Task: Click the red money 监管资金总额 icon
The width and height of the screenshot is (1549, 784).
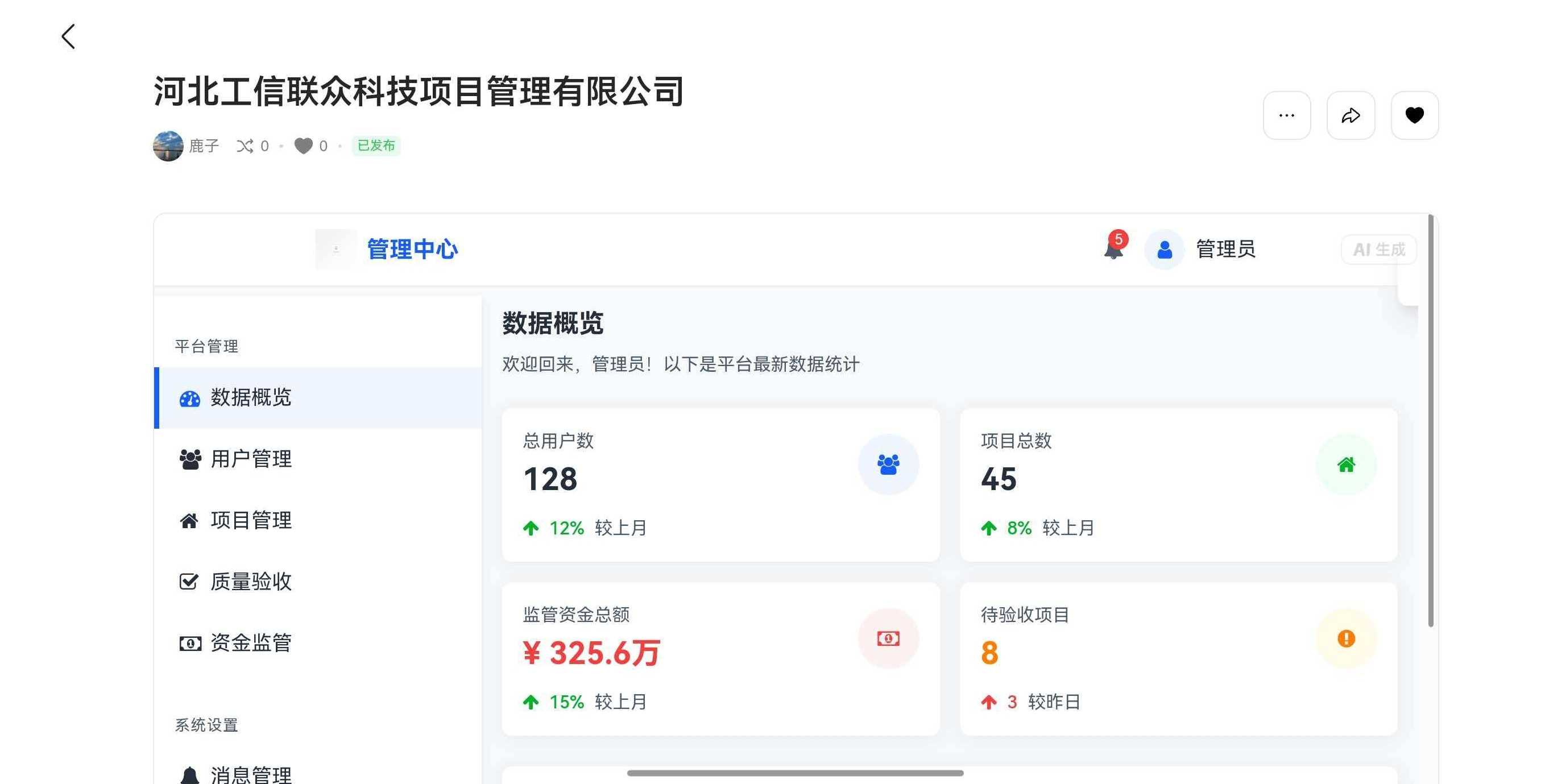Action: pos(888,638)
